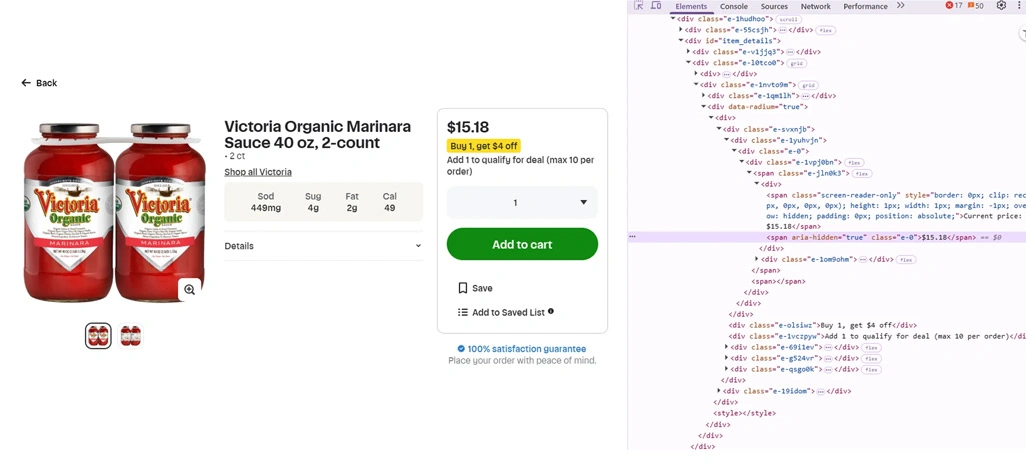Open the Shop all Victoria link

[258, 172]
